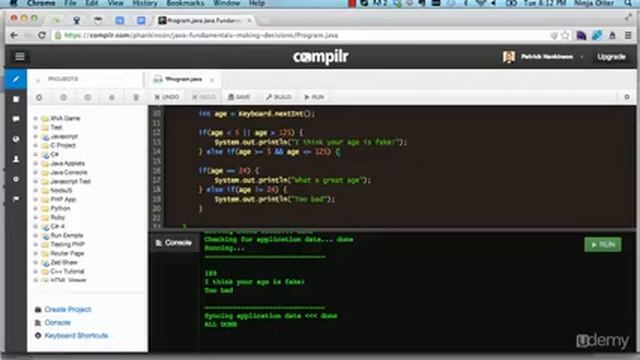
Task: Select the Program.java editor tab
Action: pyautogui.click(x=183, y=79)
